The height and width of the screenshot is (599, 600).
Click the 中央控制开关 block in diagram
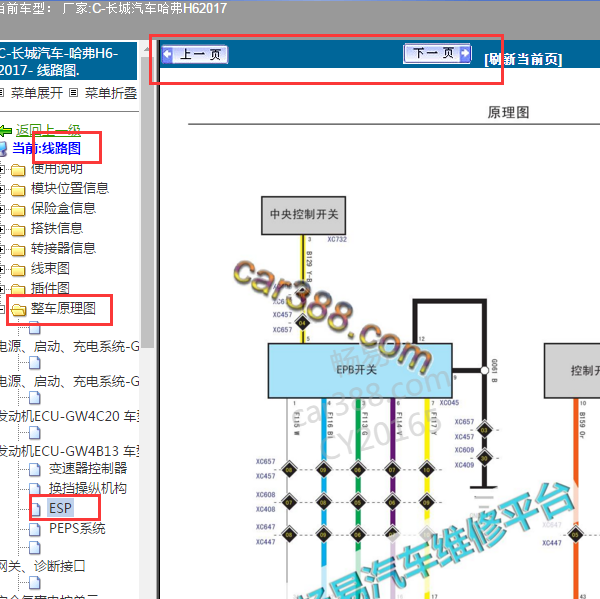303,215
